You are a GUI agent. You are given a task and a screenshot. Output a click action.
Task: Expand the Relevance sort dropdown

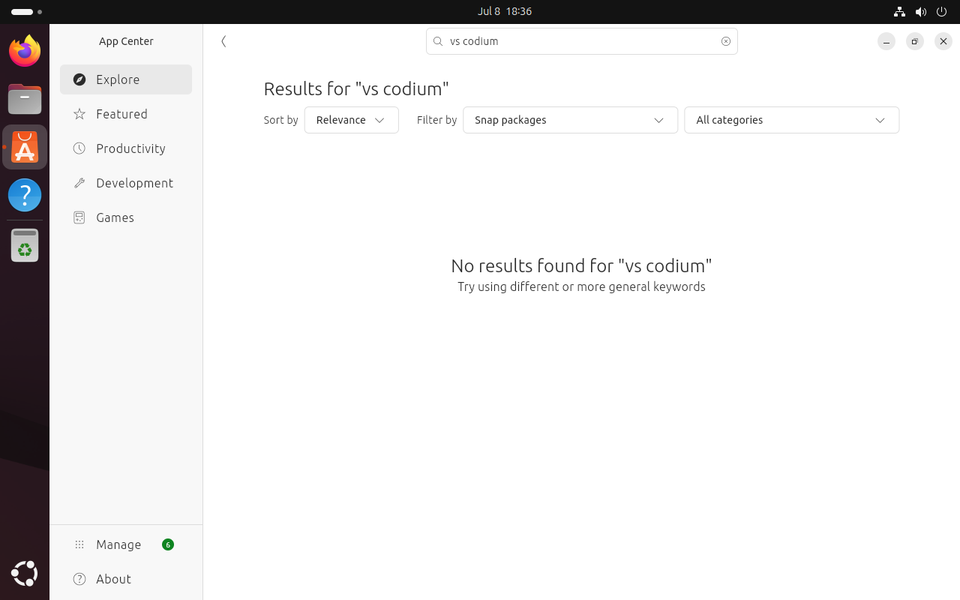351,120
